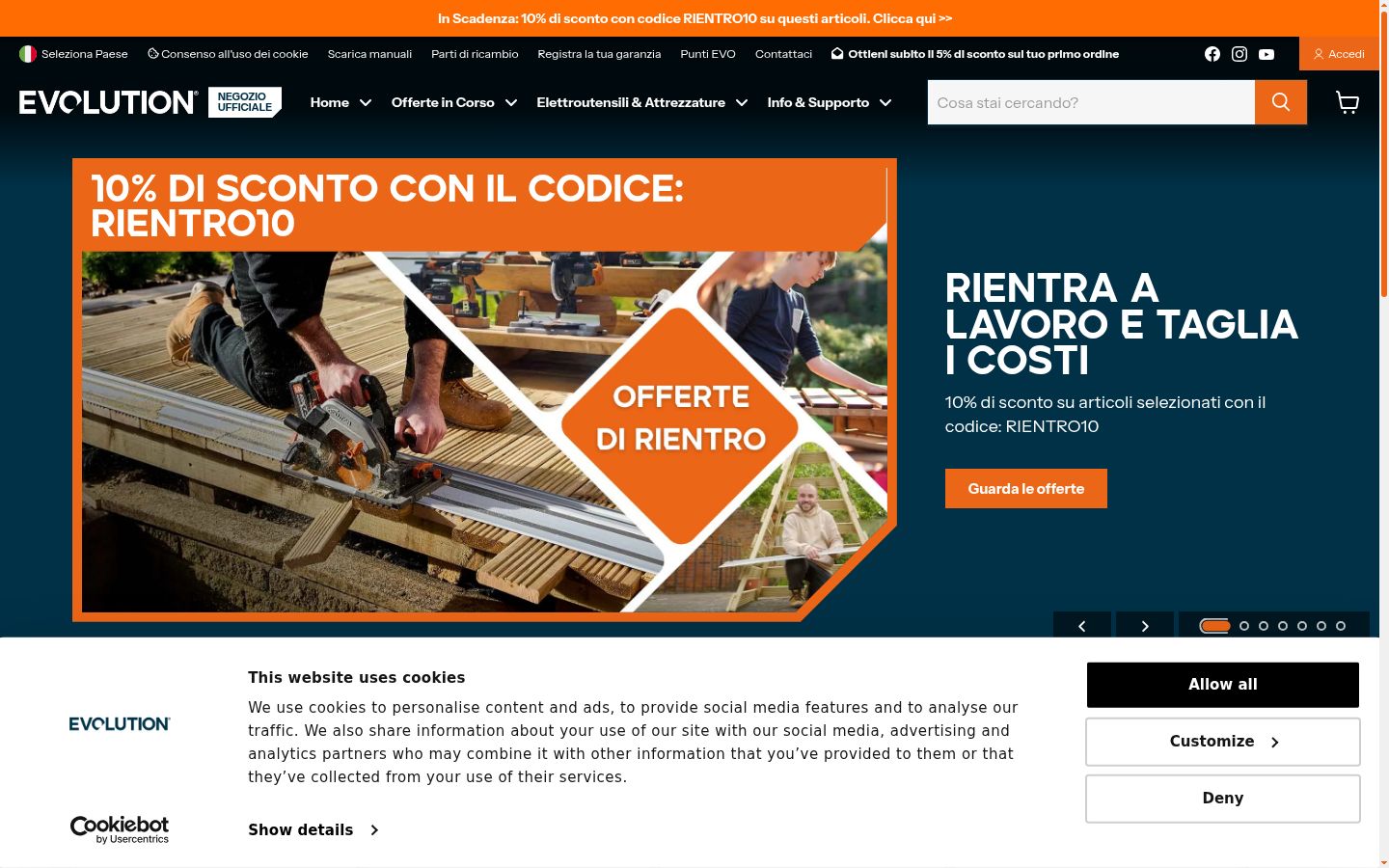Click the Cookiebot by Usercentrics logo
Image resolution: width=1389 pixels, height=868 pixels.
coord(120,829)
